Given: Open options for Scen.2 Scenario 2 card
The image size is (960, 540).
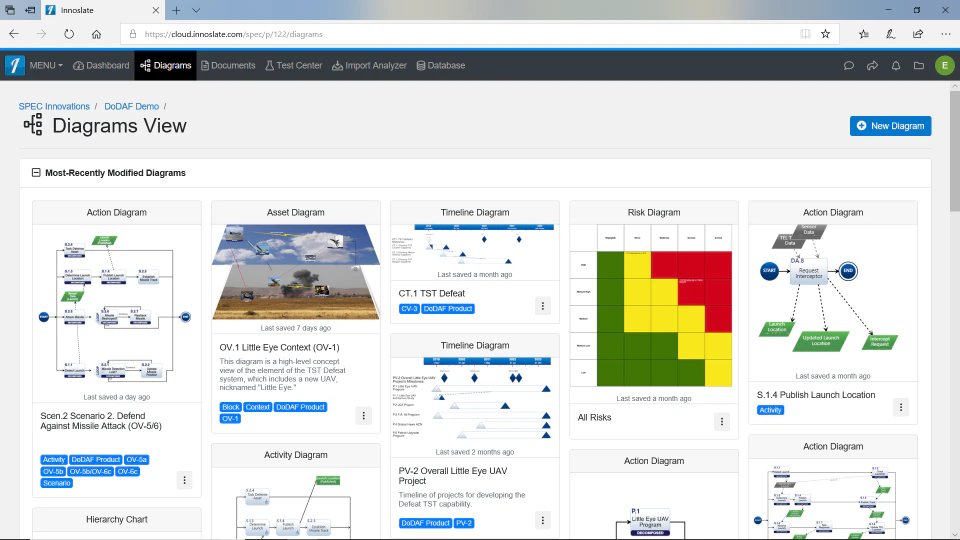Looking at the screenshot, I should [x=184, y=480].
